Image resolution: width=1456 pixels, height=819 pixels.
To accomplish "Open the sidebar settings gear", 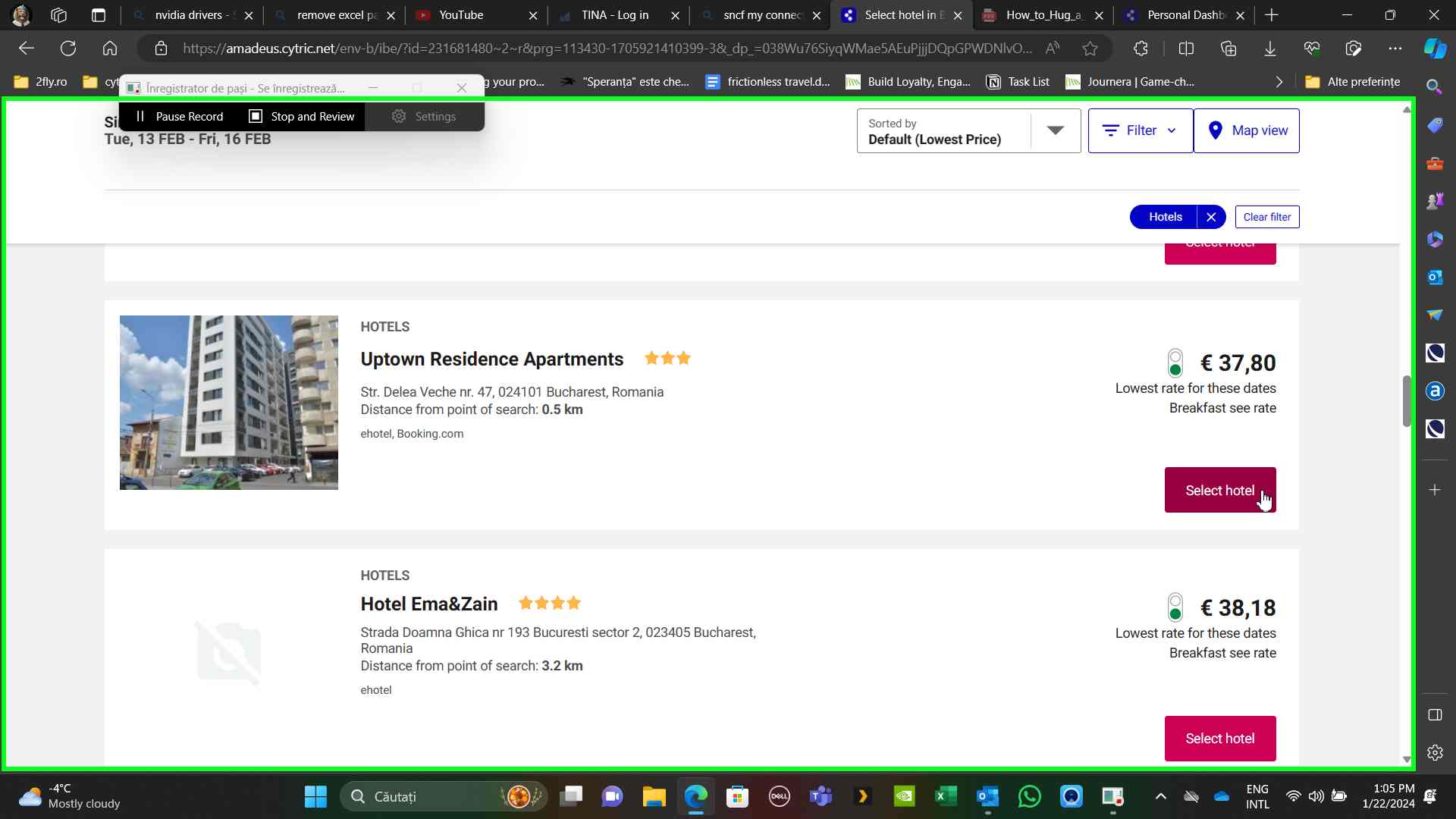I will coord(1434,753).
